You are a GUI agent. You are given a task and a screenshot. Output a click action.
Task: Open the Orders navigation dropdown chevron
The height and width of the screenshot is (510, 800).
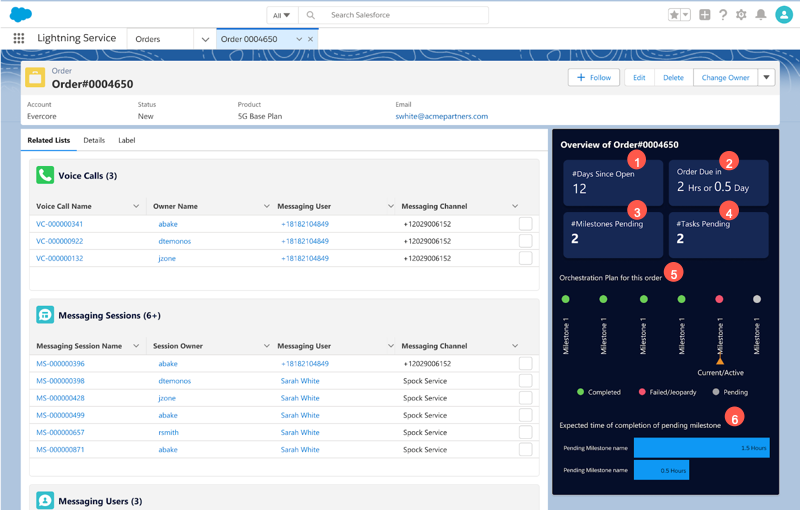pos(205,39)
